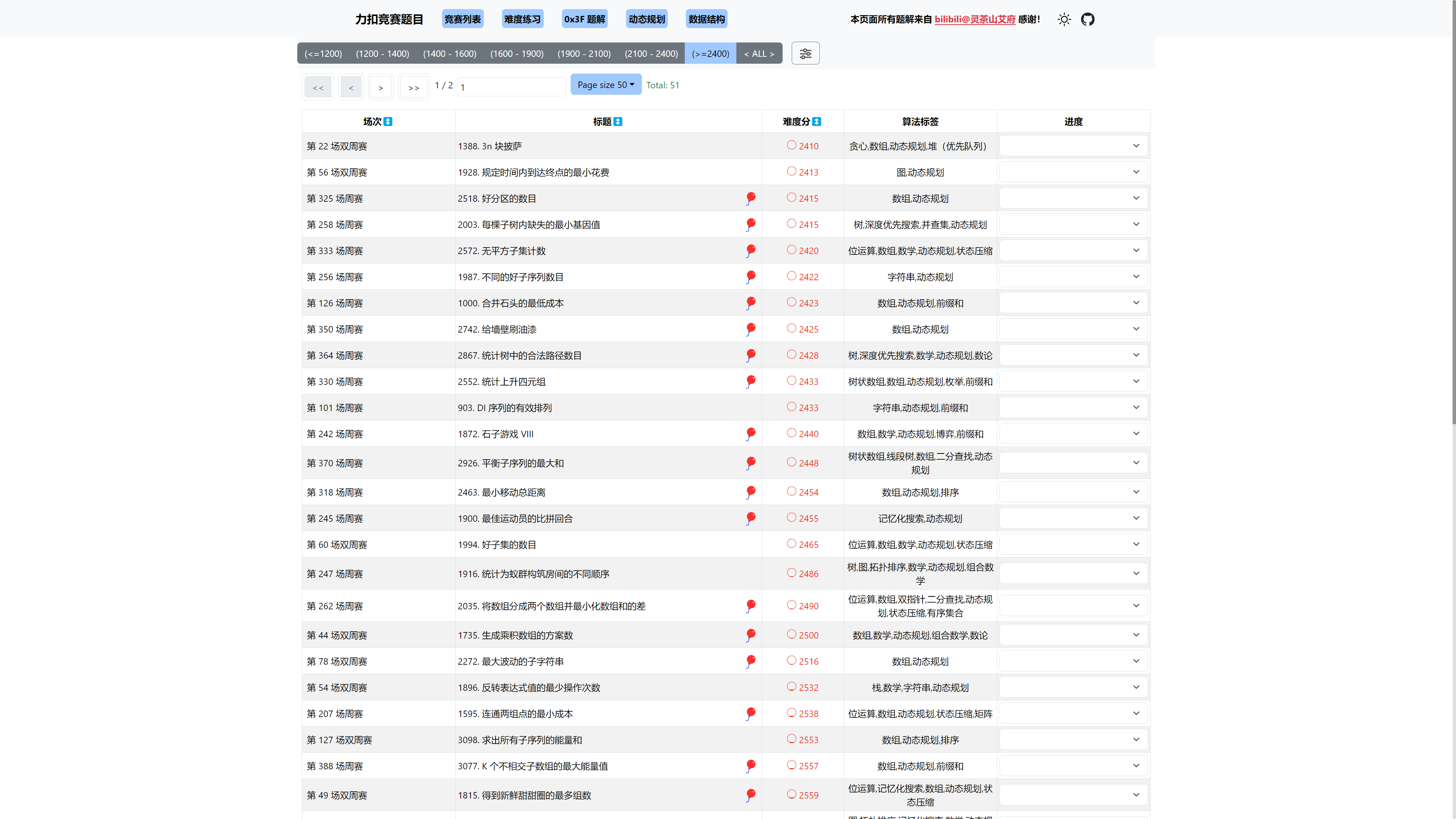
Task: Select the circle marker beside score 2500
Action: click(x=791, y=634)
